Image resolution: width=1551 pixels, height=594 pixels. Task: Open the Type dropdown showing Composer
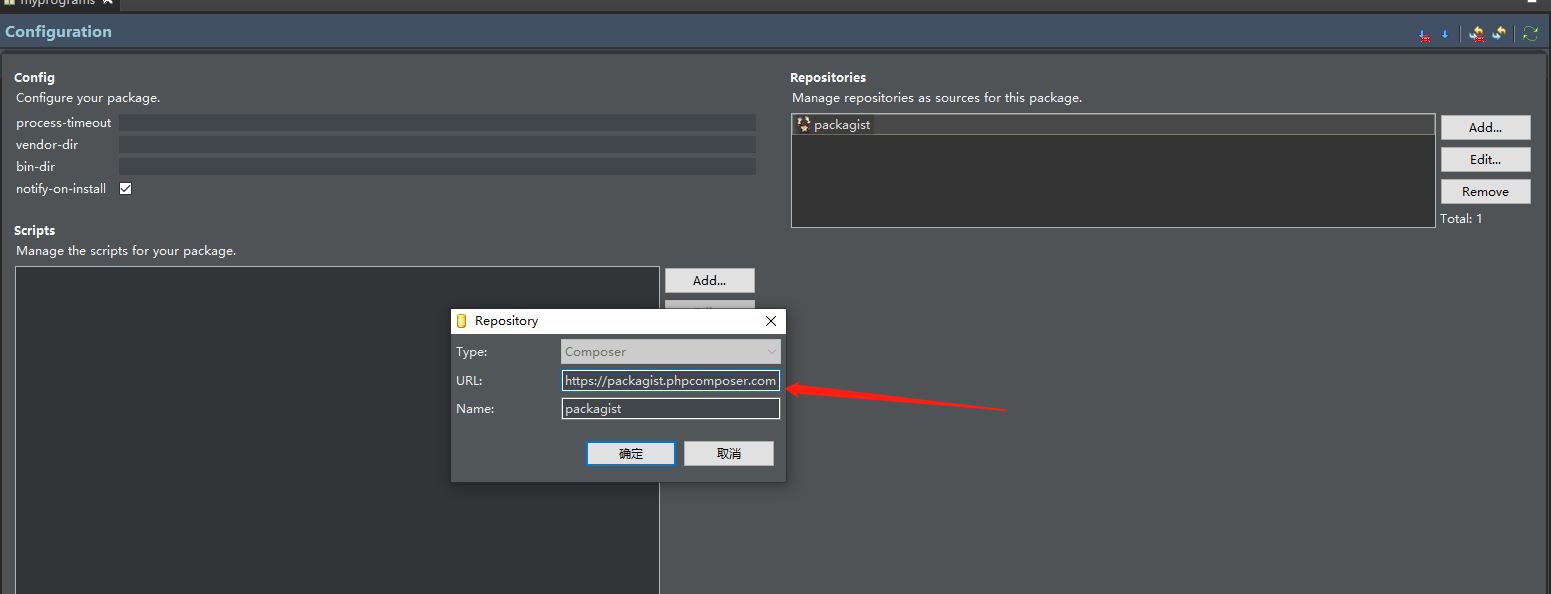[670, 352]
